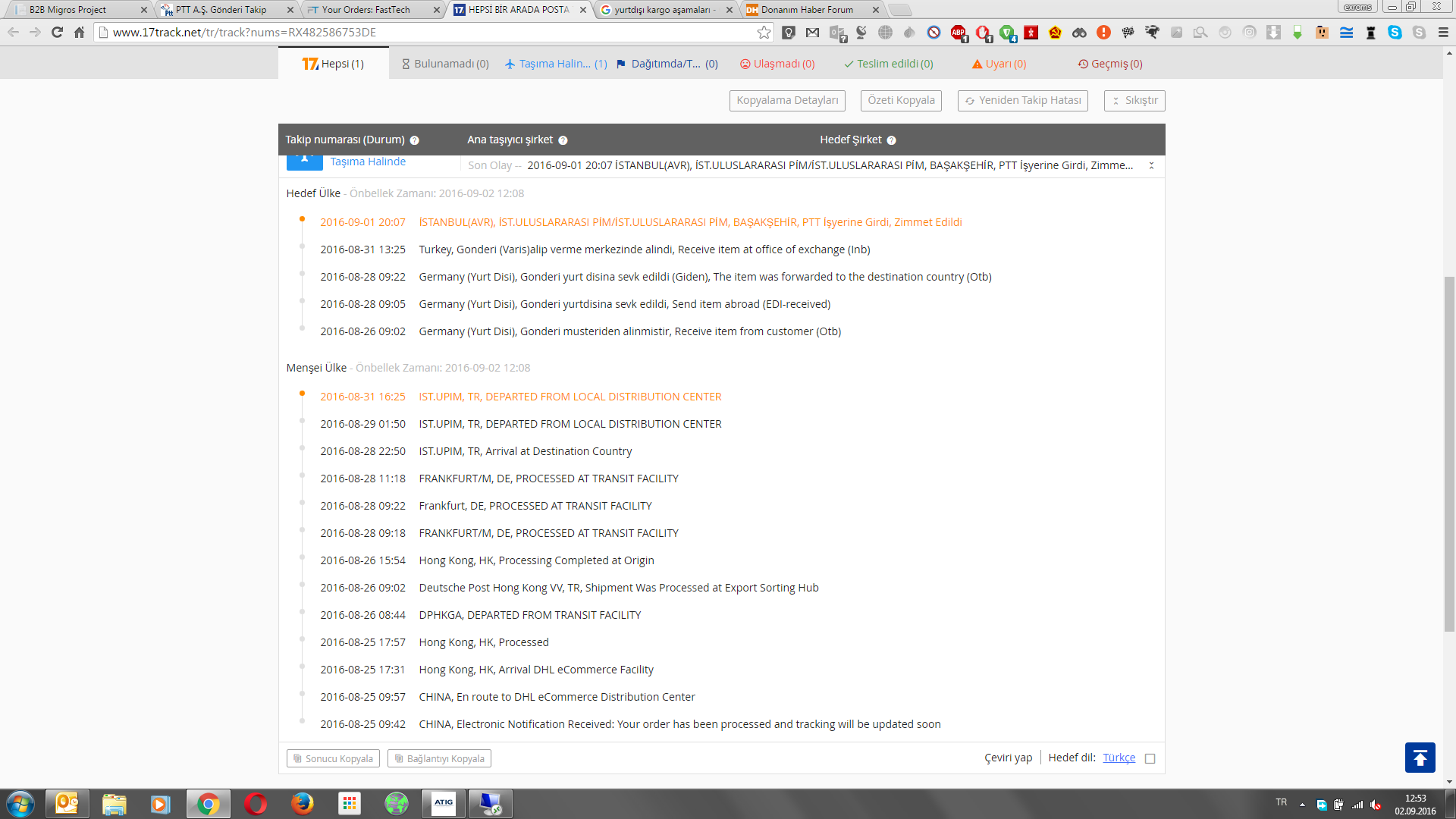Select the Dağıtımda/T... (0) tab
This screenshot has width=1456, height=819.
tap(667, 64)
